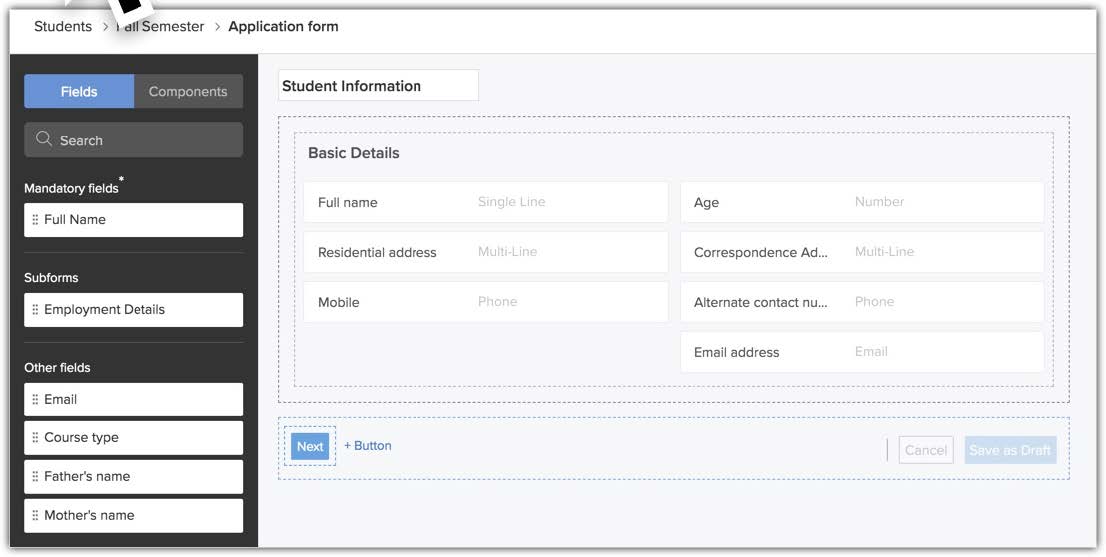Click the Save as Draft button

pos(1009,450)
